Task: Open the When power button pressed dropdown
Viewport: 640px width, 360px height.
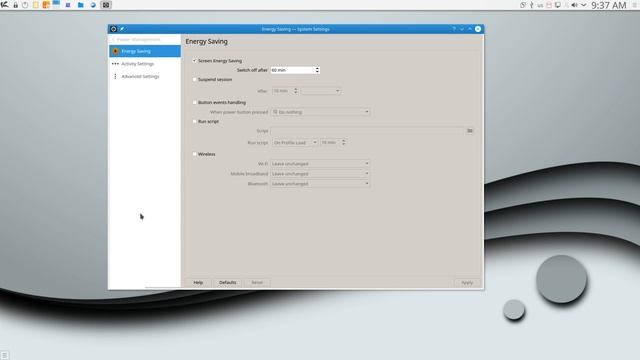Action: coord(320,112)
